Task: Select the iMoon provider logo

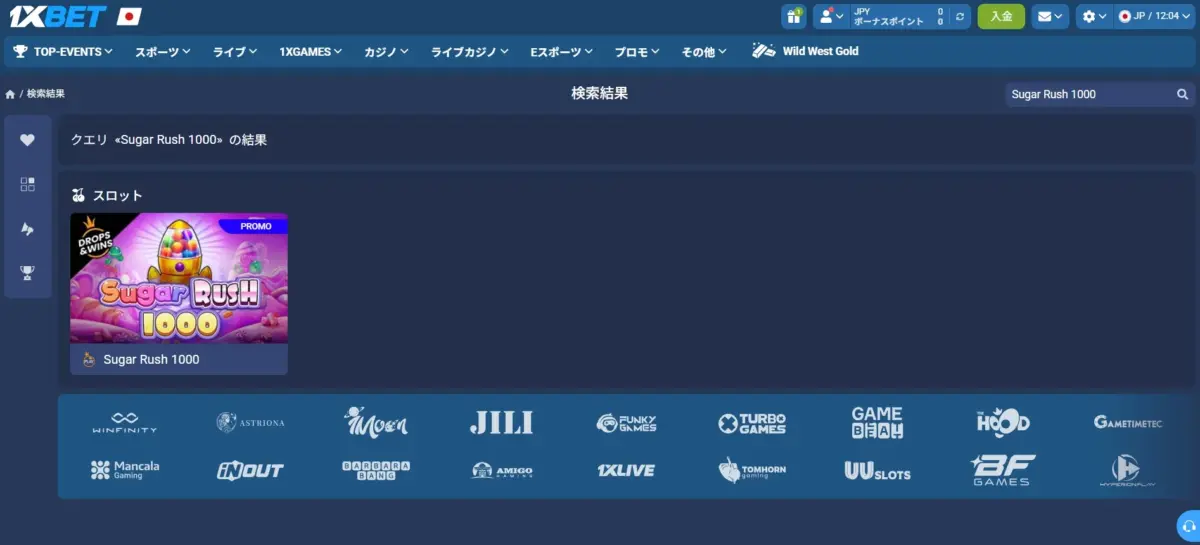Action: click(375, 422)
